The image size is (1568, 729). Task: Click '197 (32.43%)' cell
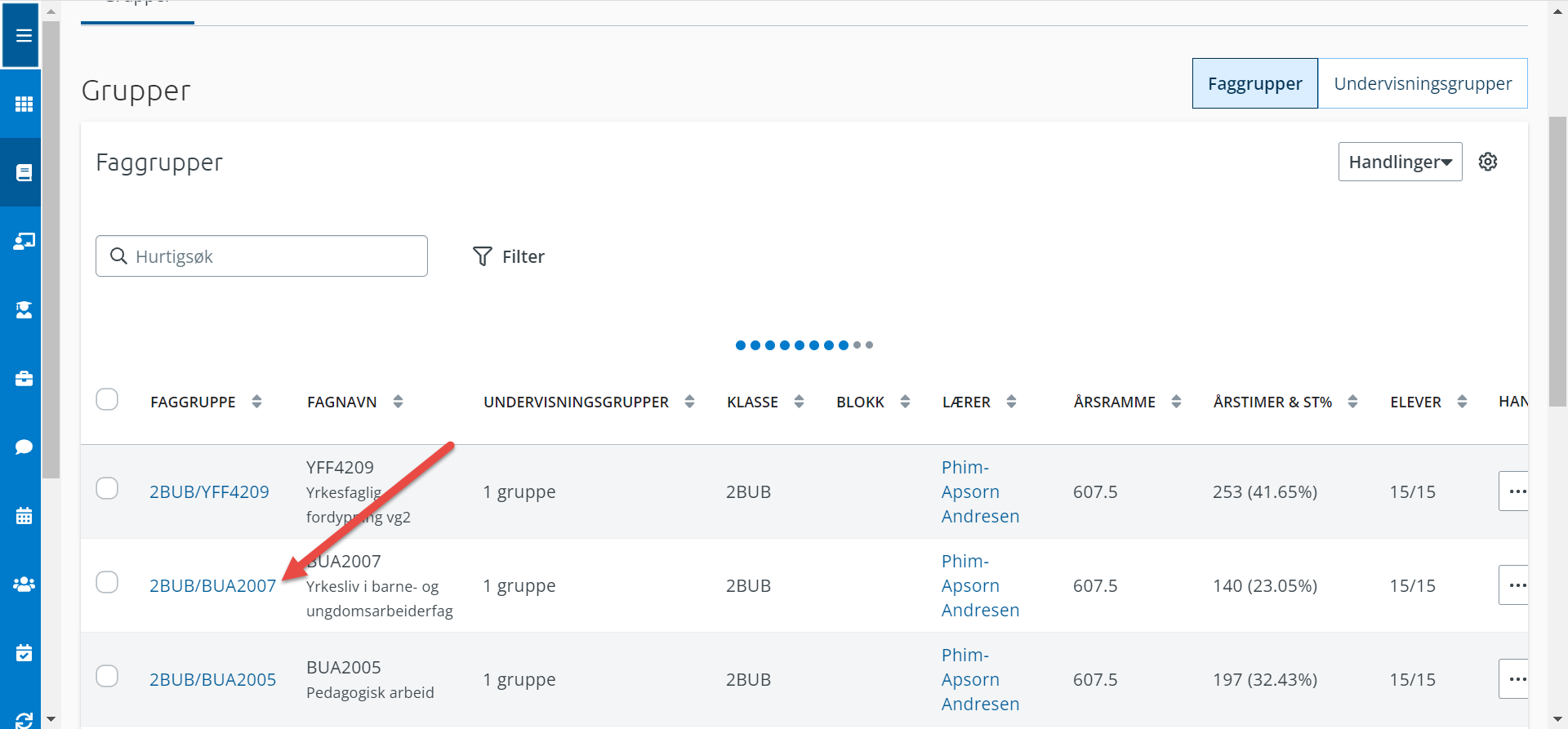(x=1265, y=679)
